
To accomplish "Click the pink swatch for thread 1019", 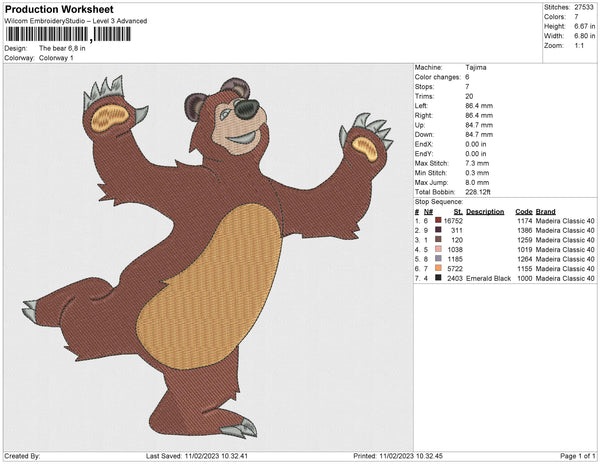I will [438, 249].
